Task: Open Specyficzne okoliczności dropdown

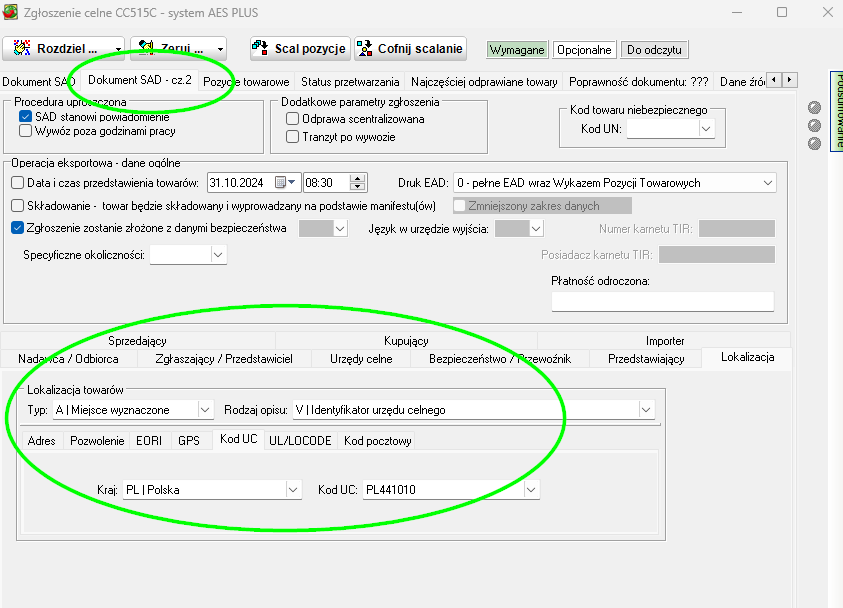Action: point(217,255)
